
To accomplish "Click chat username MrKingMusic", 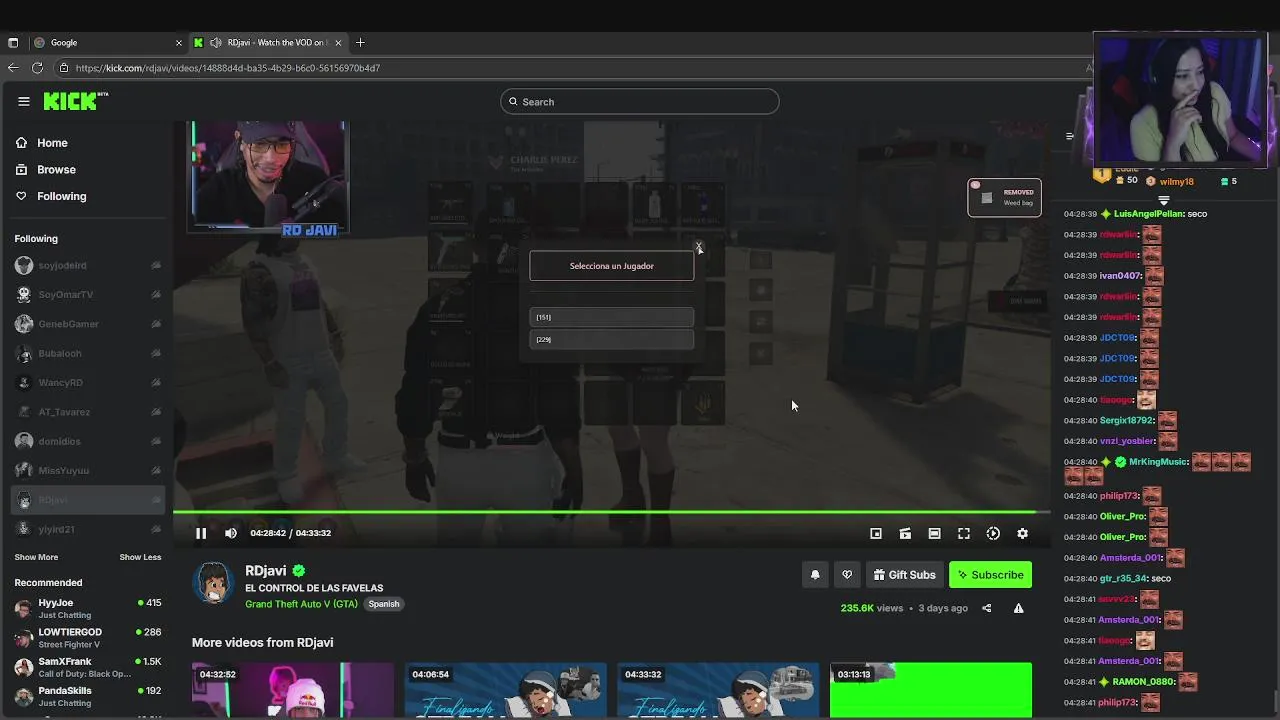I will [x=1158, y=462].
